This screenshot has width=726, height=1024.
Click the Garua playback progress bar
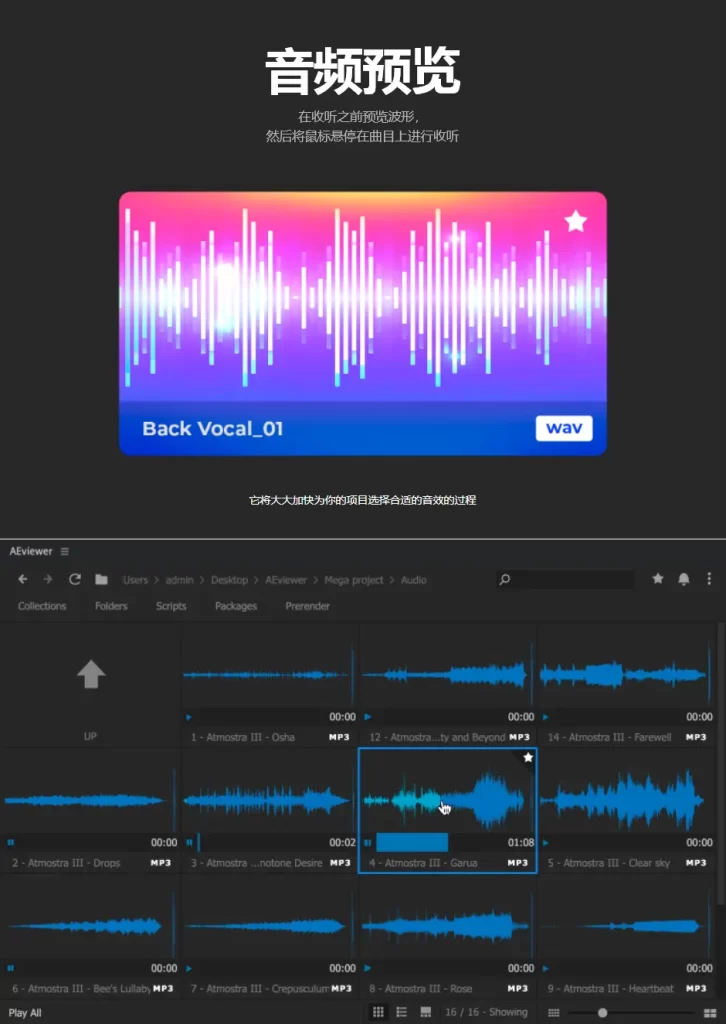[x=439, y=842]
